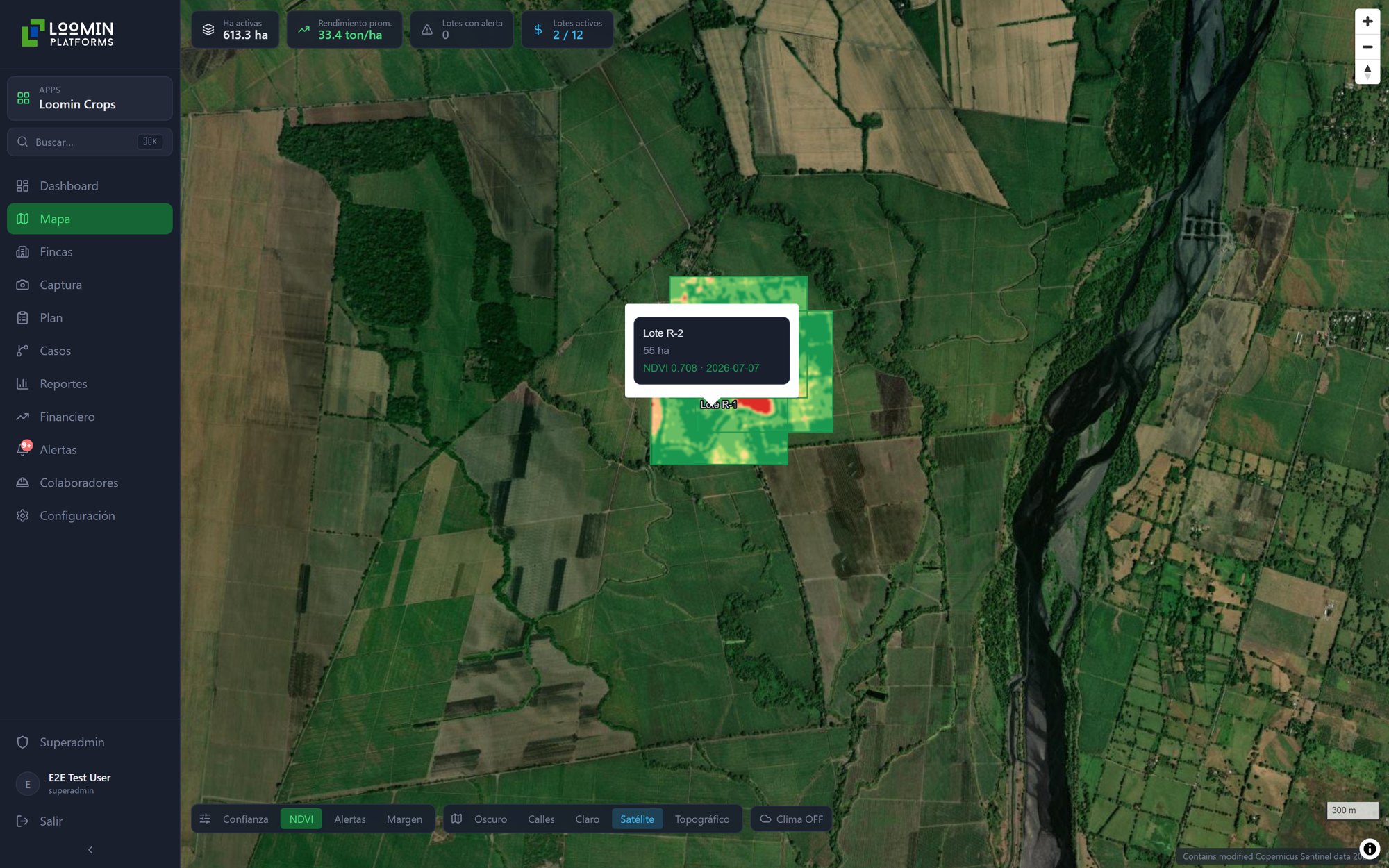Log out using Salir
Image resolution: width=1389 pixels, height=868 pixels.
(x=90, y=821)
